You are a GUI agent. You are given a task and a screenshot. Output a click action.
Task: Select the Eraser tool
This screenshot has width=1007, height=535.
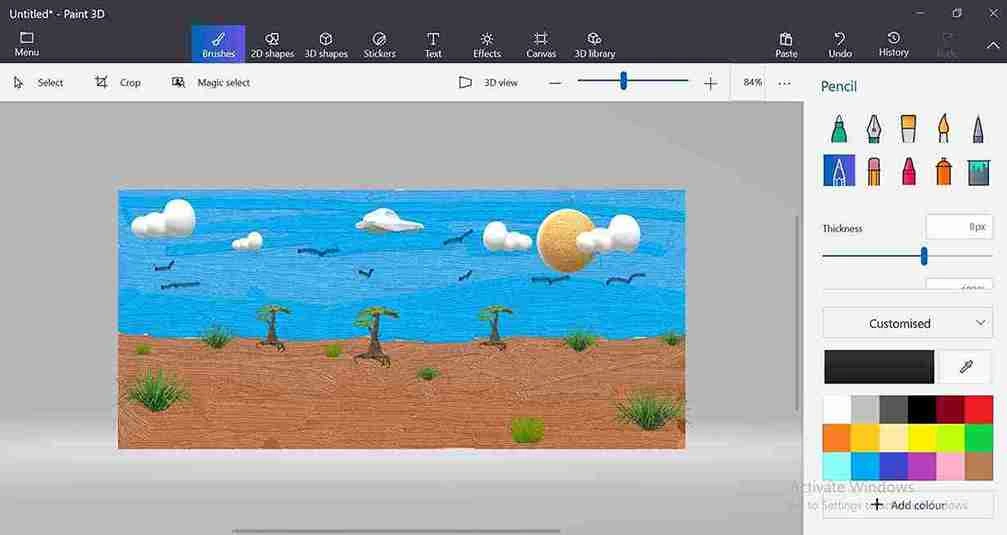tap(873, 171)
